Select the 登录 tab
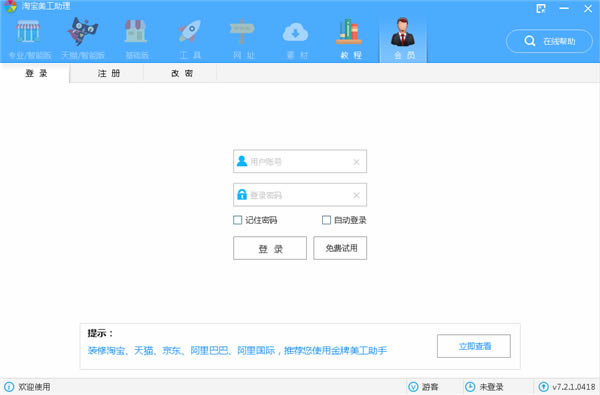This screenshot has height=395, width=600. click(x=36, y=73)
